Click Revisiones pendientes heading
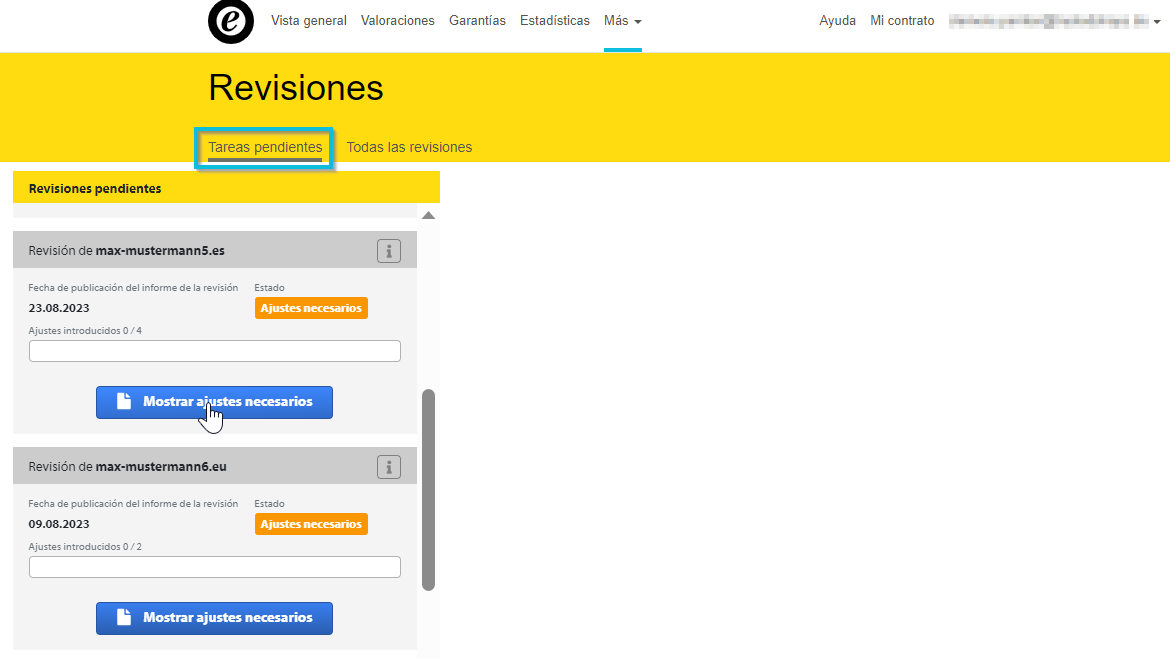This screenshot has height=659, width=1170. [x=95, y=189]
